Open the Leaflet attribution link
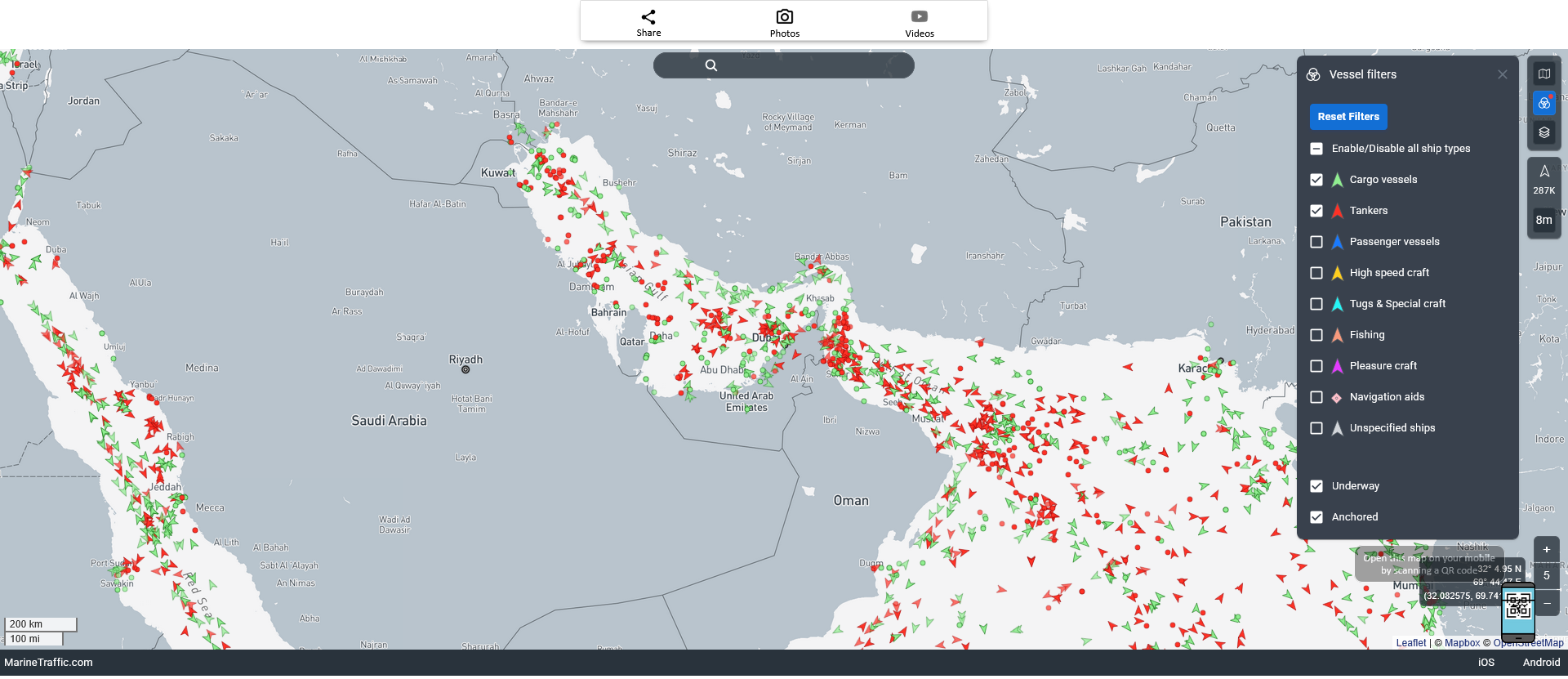Viewport: 1568px width, 679px height. pyautogui.click(x=1411, y=643)
